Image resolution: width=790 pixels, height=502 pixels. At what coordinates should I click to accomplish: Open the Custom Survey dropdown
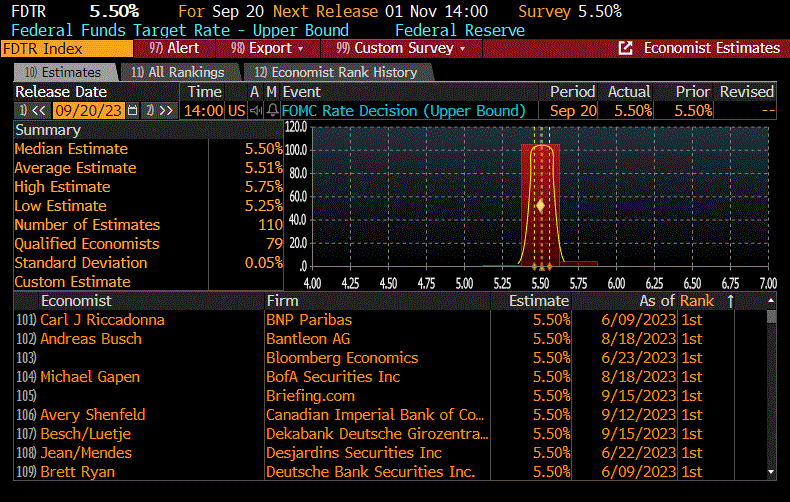(x=401, y=48)
